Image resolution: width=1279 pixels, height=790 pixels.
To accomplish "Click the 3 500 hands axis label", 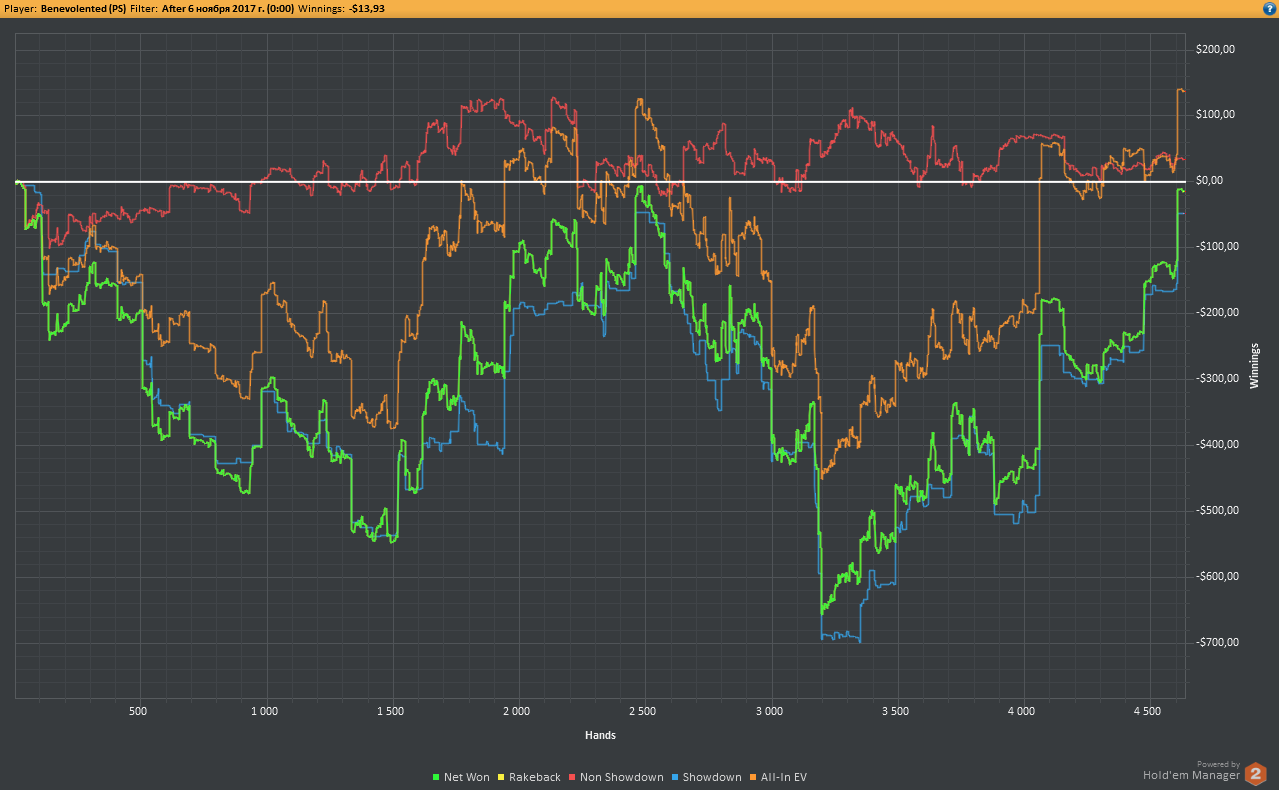I will click(895, 711).
